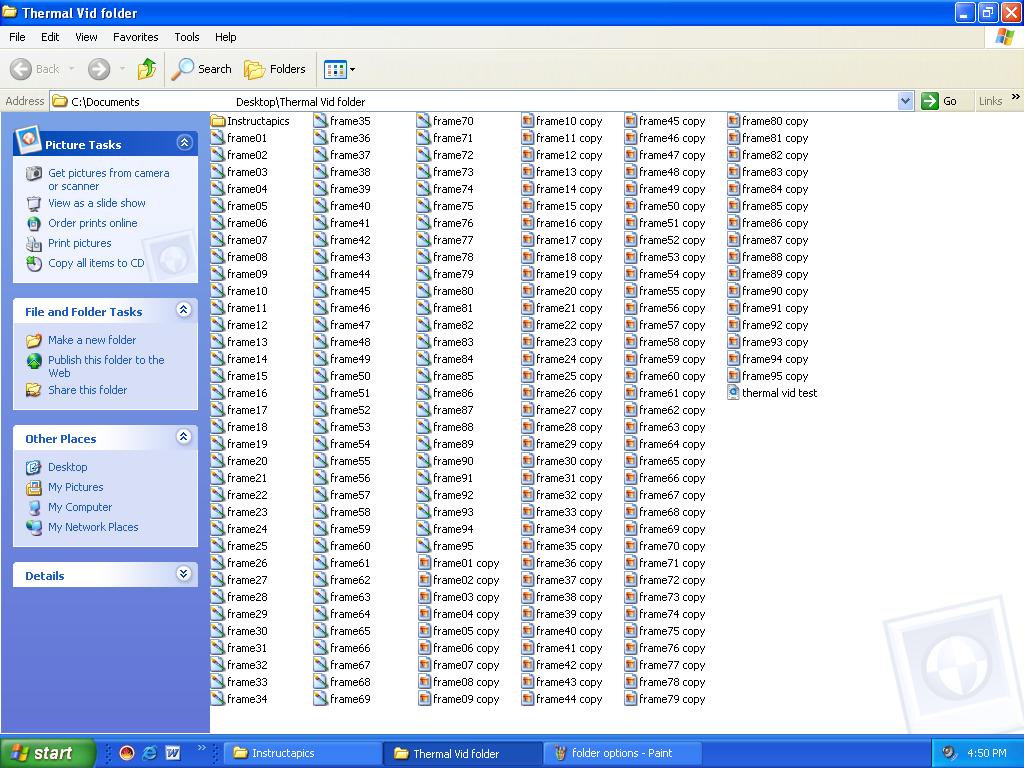Expand the quick launch chevron

pos(201,748)
